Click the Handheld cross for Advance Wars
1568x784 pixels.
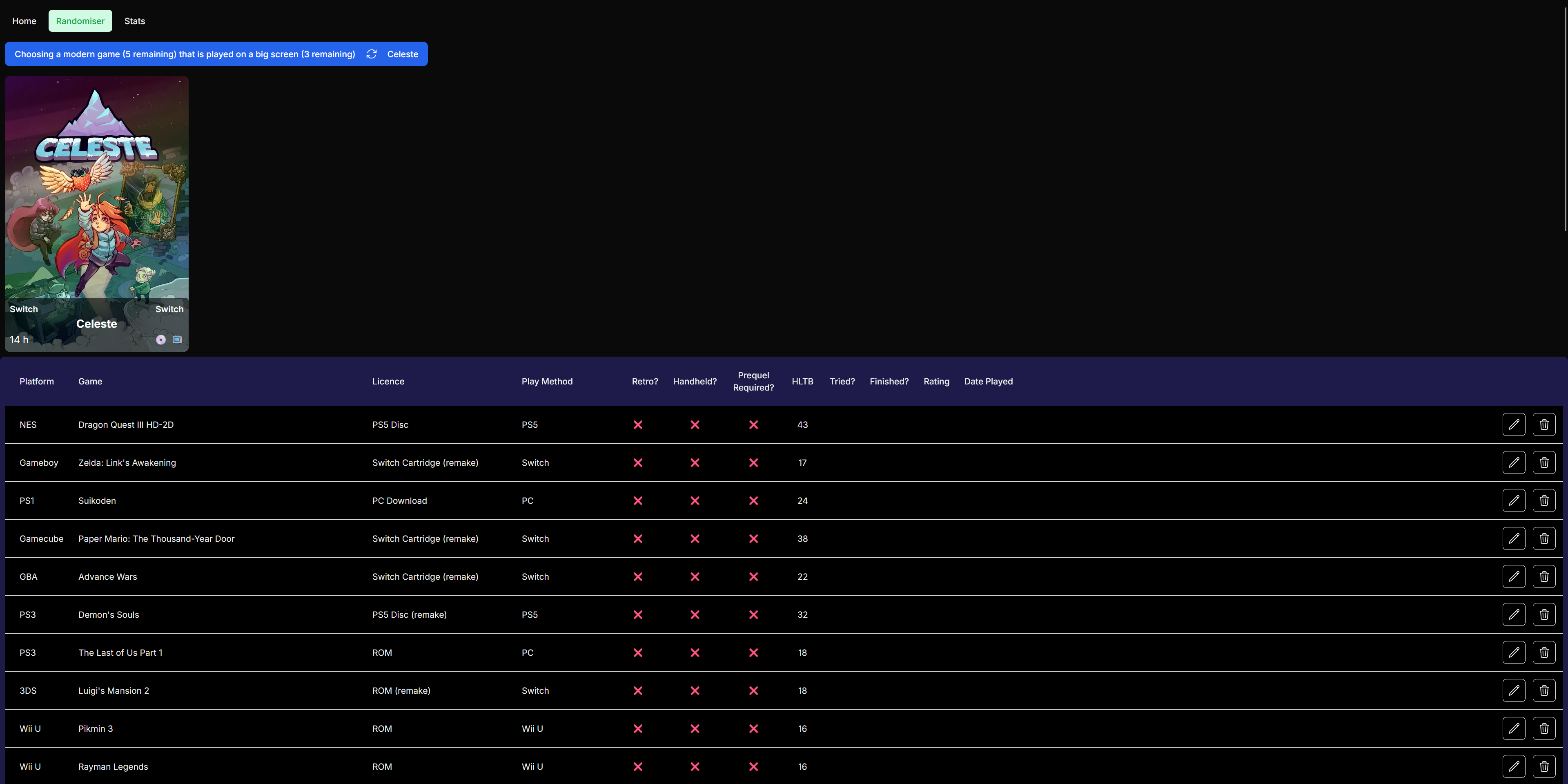point(695,577)
